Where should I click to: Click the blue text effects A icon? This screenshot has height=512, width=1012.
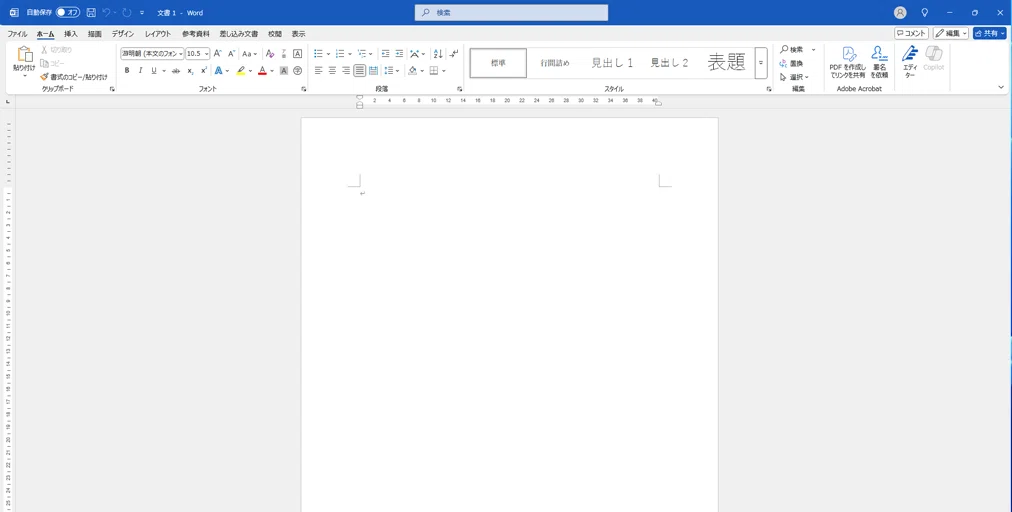pos(219,71)
